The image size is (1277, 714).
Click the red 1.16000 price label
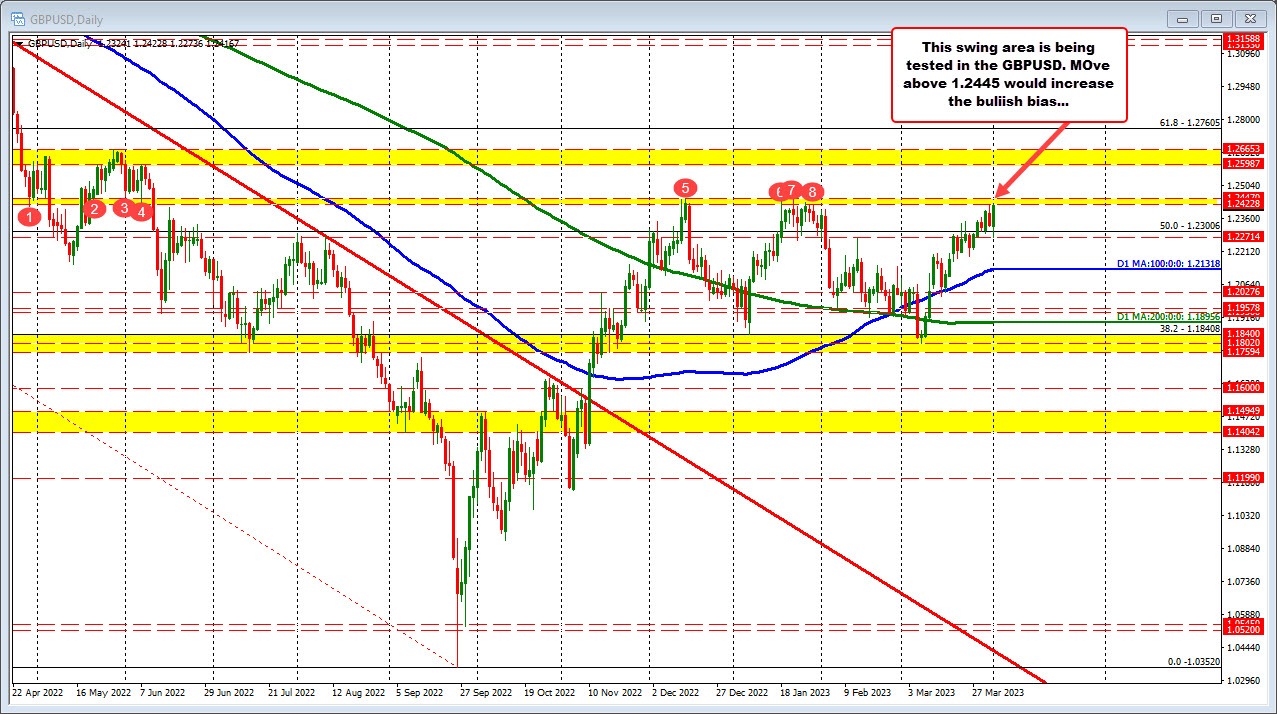[1243, 387]
